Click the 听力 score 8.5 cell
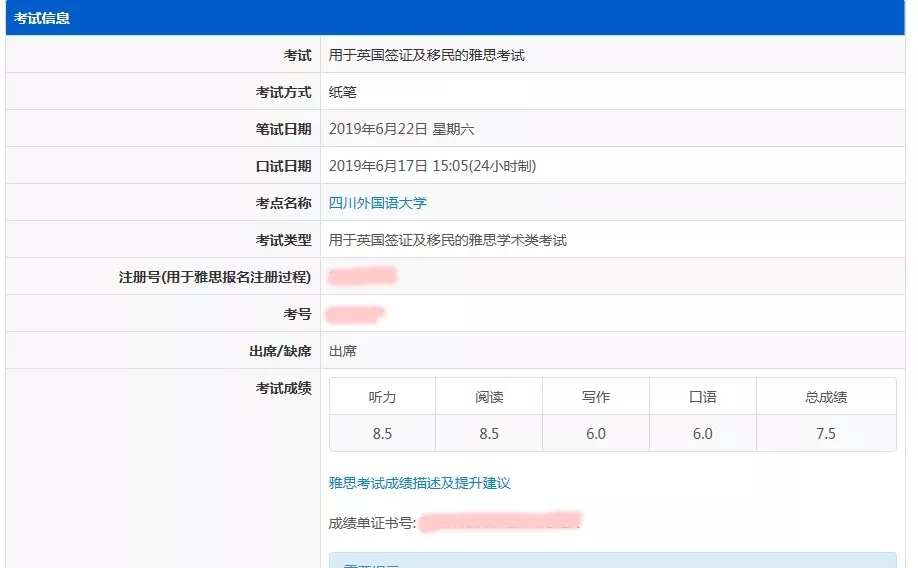This screenshot has width=918, height=568. point(382,434)
